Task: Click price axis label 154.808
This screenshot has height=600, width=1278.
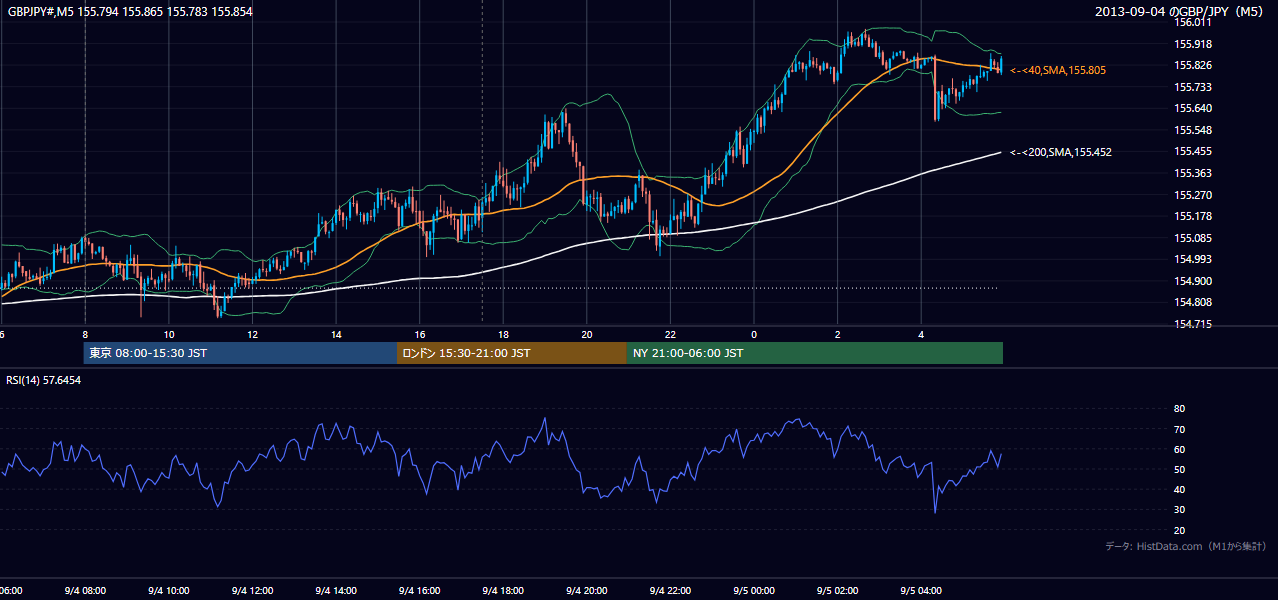Action: pyautogui.click(x=1194, y=303)
